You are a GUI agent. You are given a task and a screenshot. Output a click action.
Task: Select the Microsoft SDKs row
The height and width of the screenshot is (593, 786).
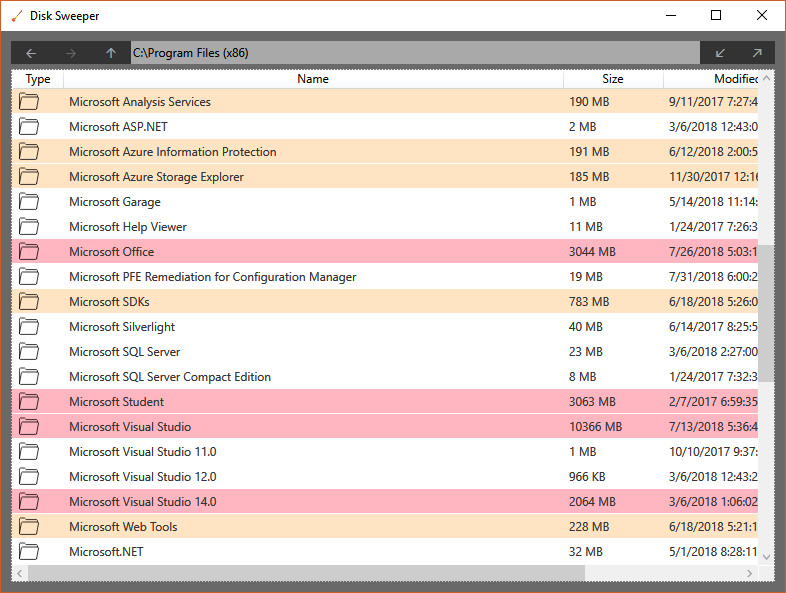385,301
